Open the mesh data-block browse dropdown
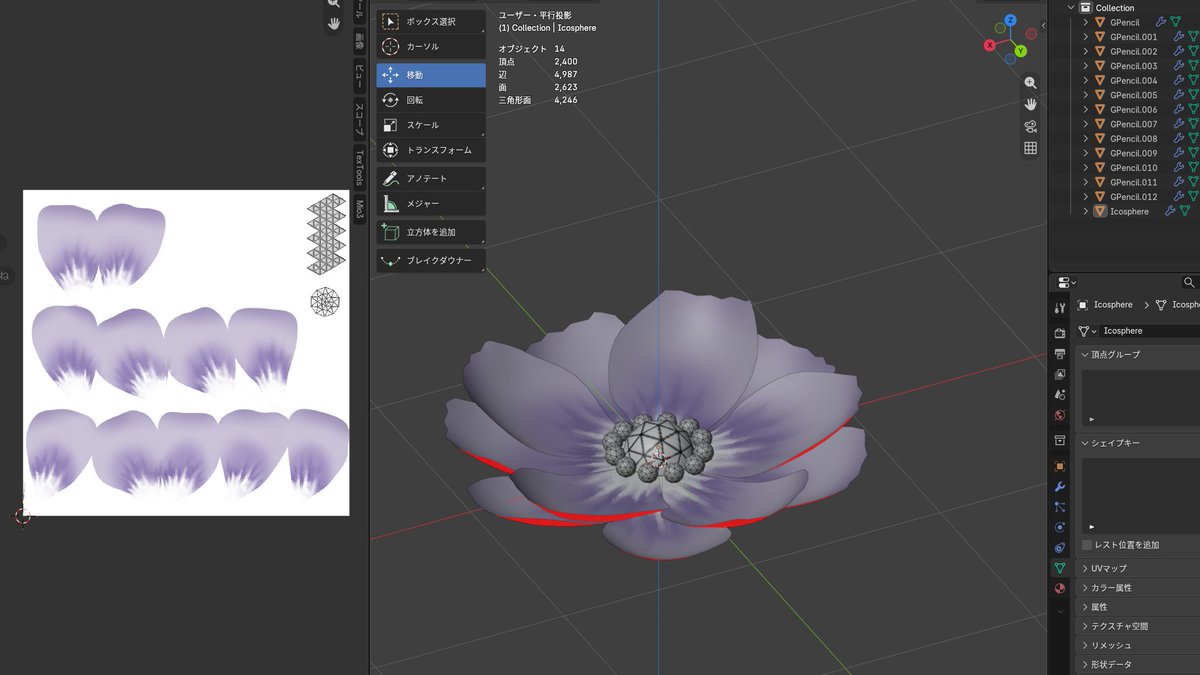Screen dimensions: 1200x675 coord(1087,331)
